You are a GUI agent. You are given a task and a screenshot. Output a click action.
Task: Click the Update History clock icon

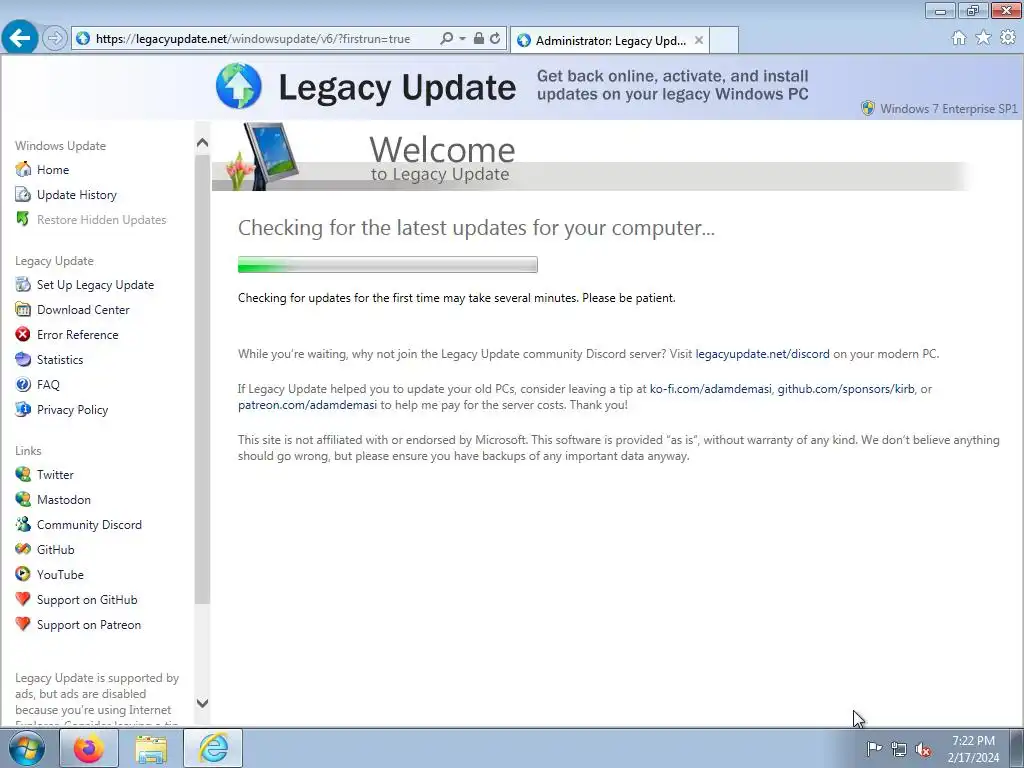[23, 195]
